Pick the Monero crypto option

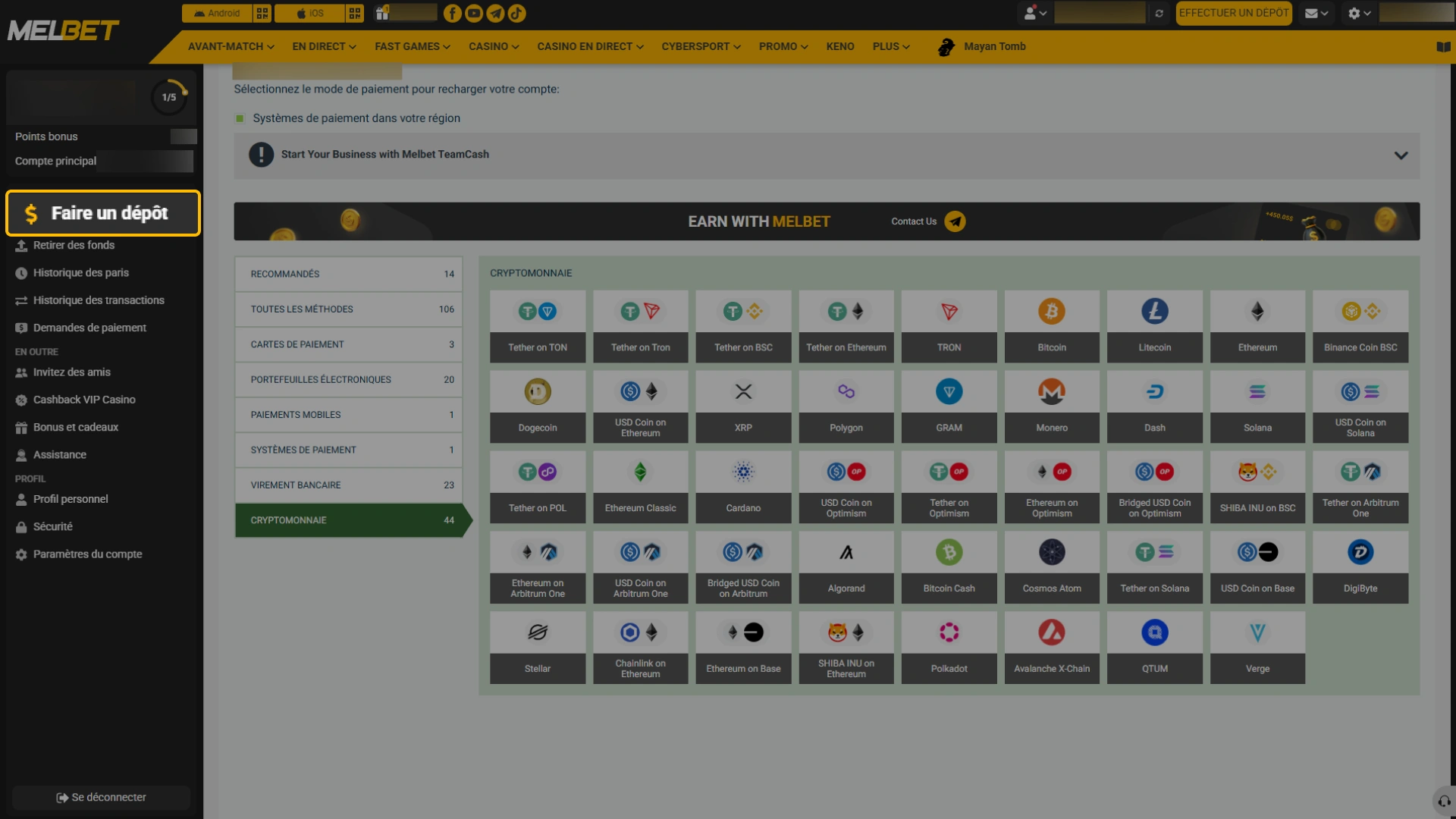(x=1052, y=406)
